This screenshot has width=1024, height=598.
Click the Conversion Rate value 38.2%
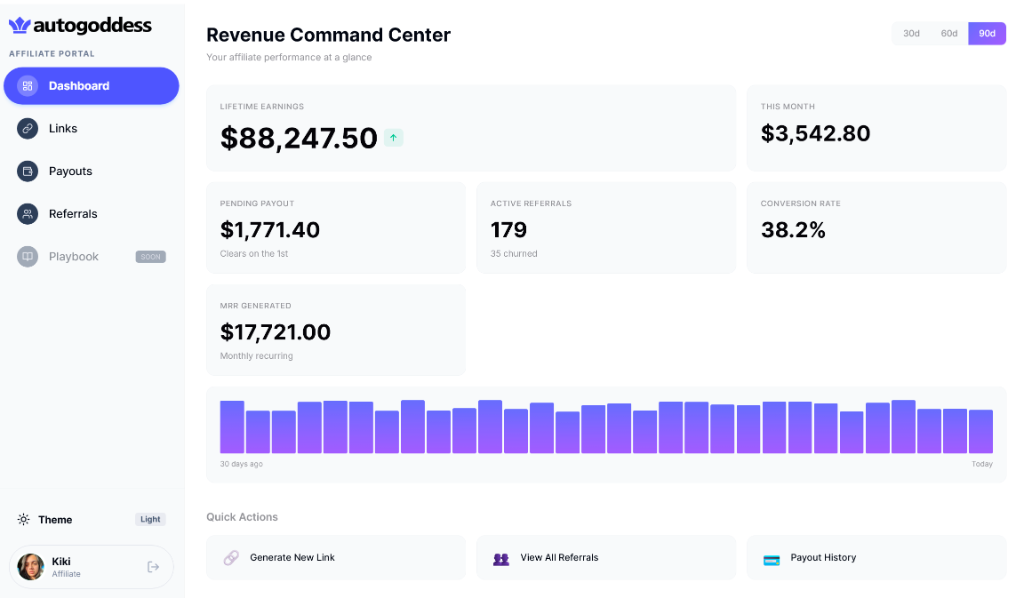click(793, 230)
